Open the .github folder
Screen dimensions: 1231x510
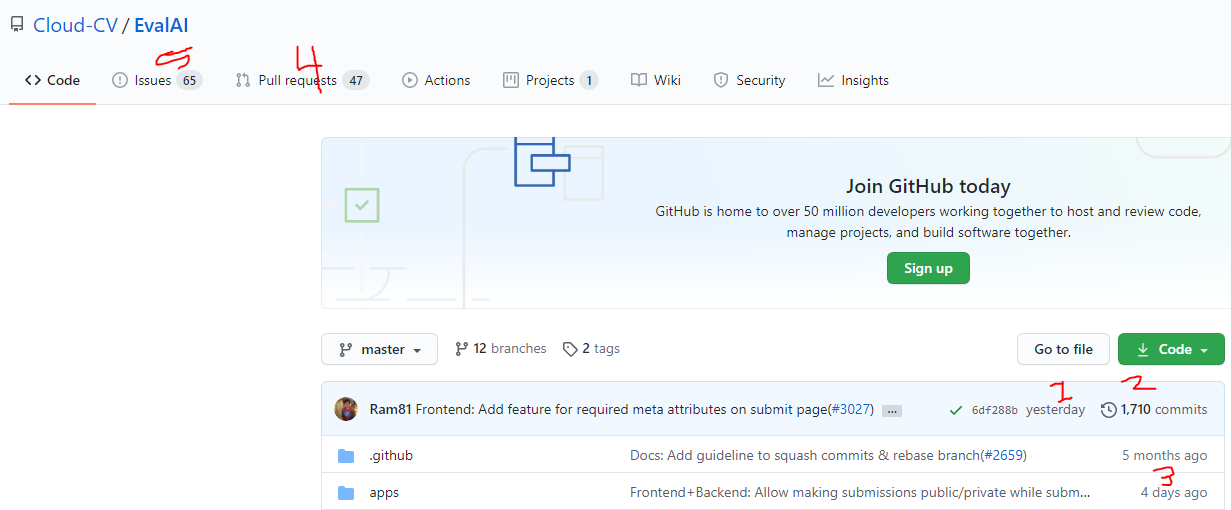point(391,455)
